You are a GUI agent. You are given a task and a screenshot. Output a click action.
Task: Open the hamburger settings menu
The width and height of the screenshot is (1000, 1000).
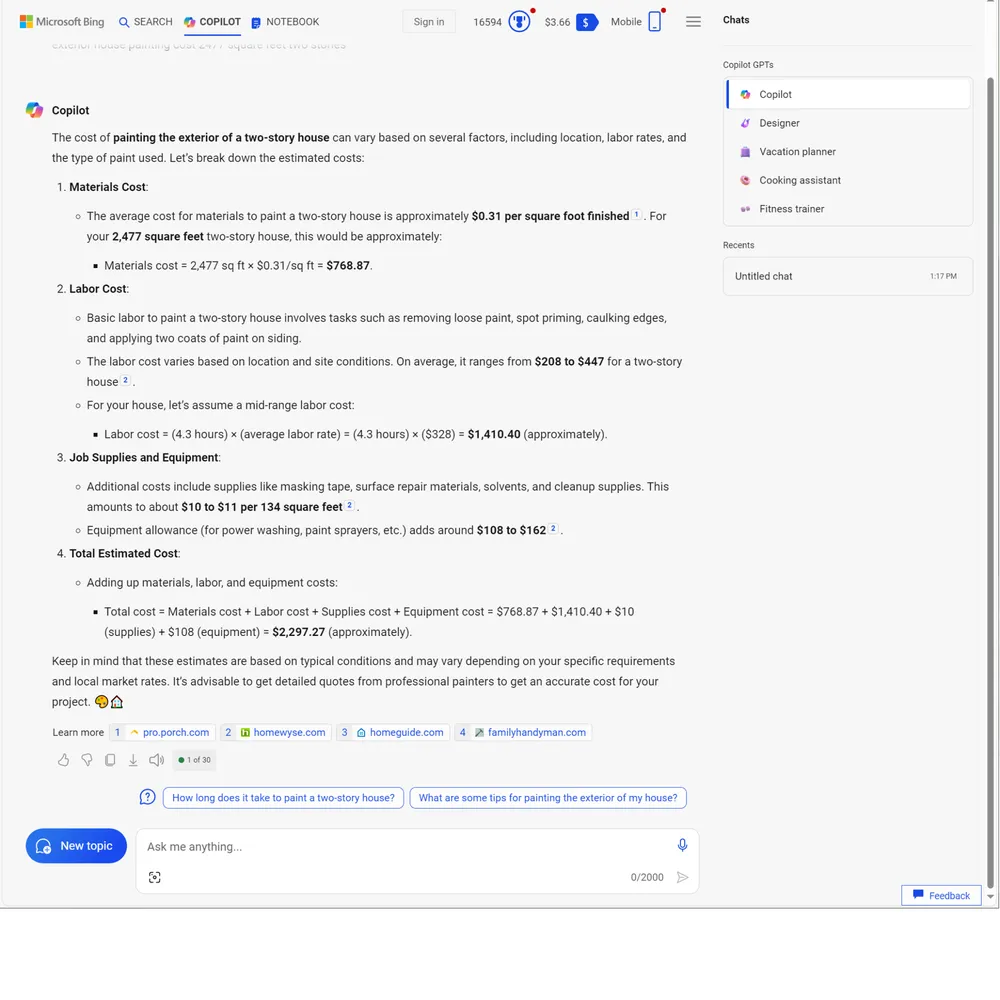(693, 22)
